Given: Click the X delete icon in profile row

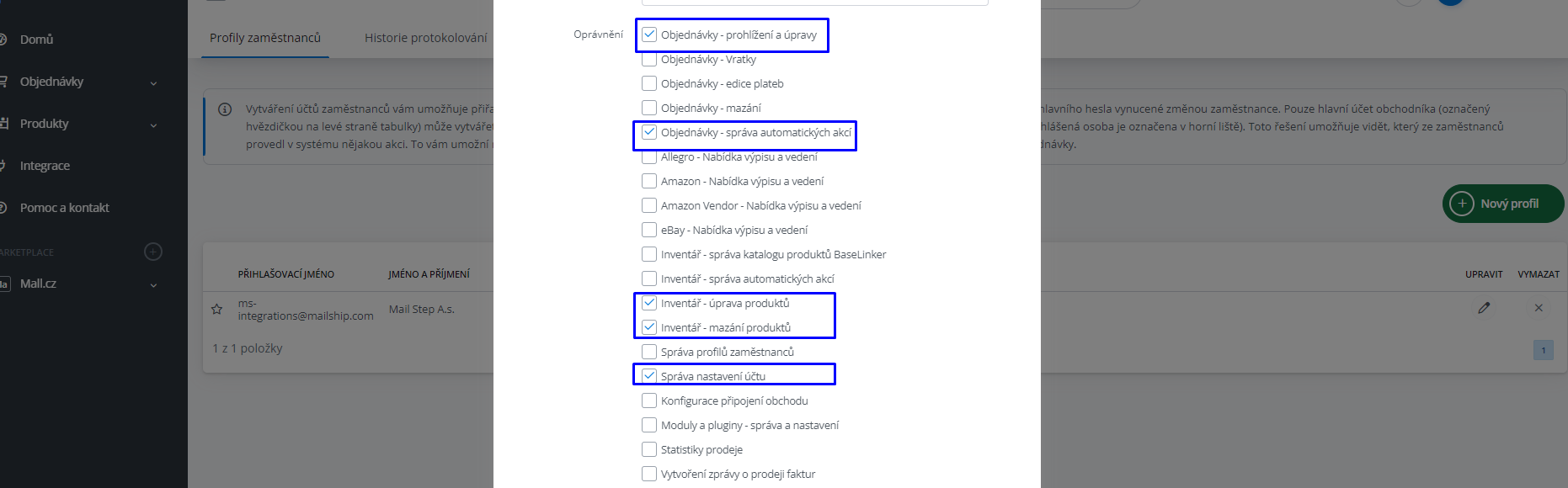Looking at the screenshot, I should click(1539, 308).
